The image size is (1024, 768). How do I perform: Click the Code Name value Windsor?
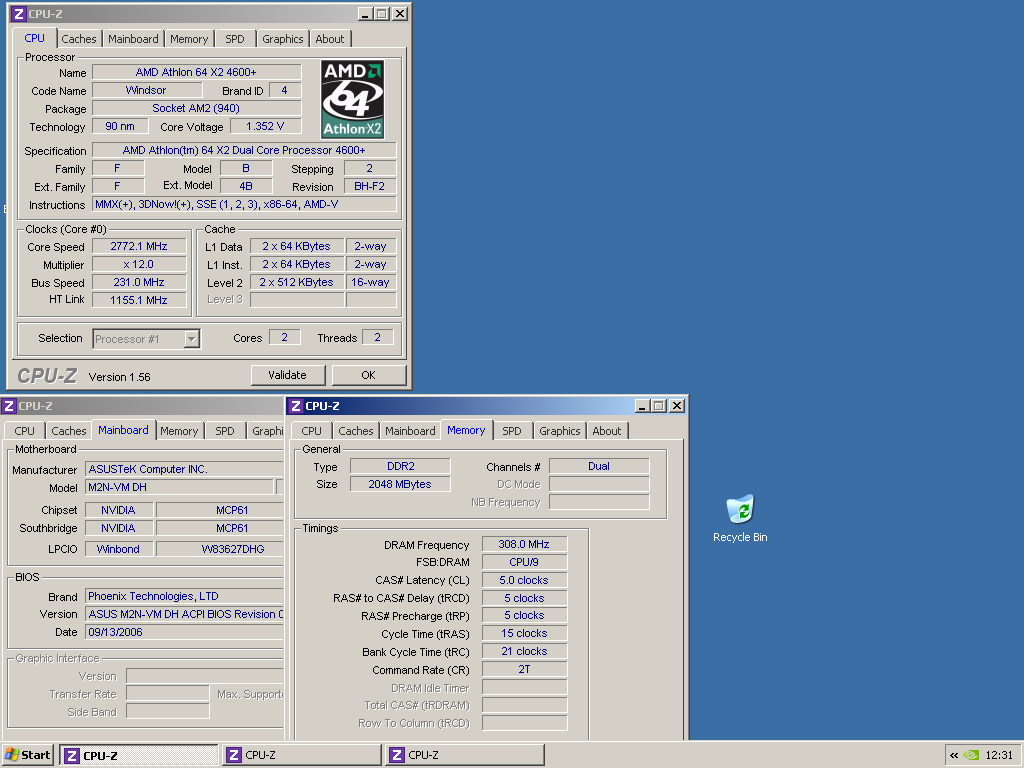[x=146, y=90]
